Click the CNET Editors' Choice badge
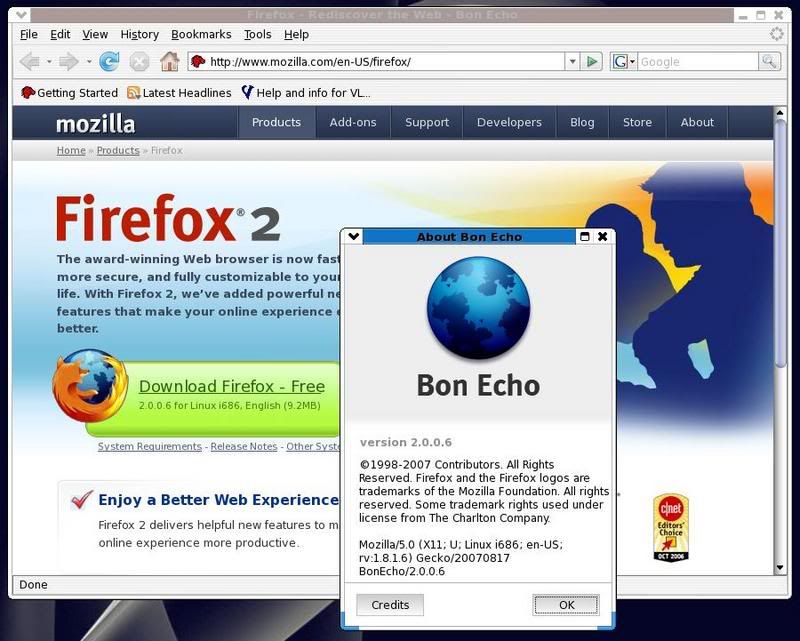Image resolution: width=800 pixels, height=641 pixels. pyautogui.click(x=671, y=528)
